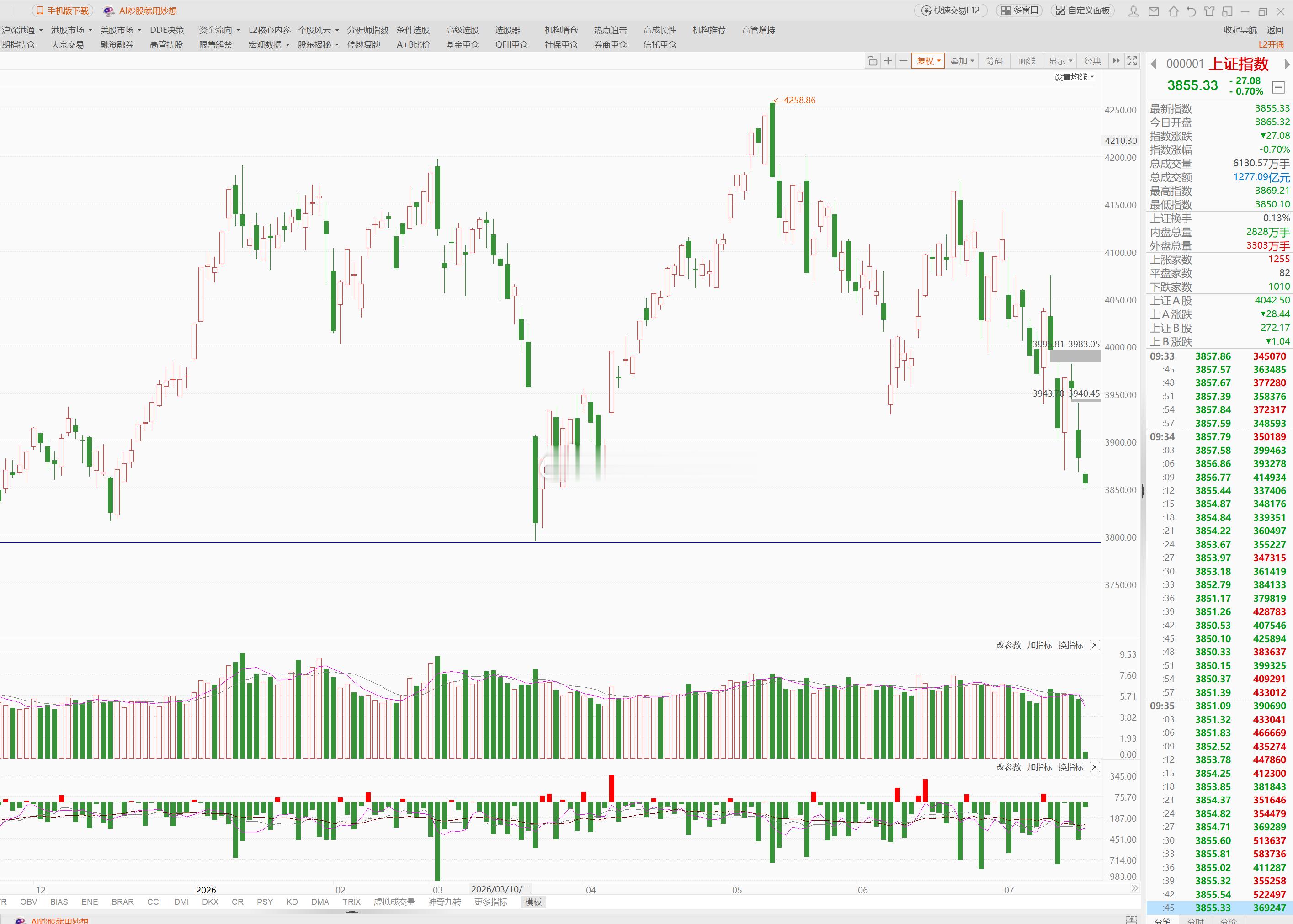
Task: Open 更多指标 more indicators
Action: [x=490, y=902]
